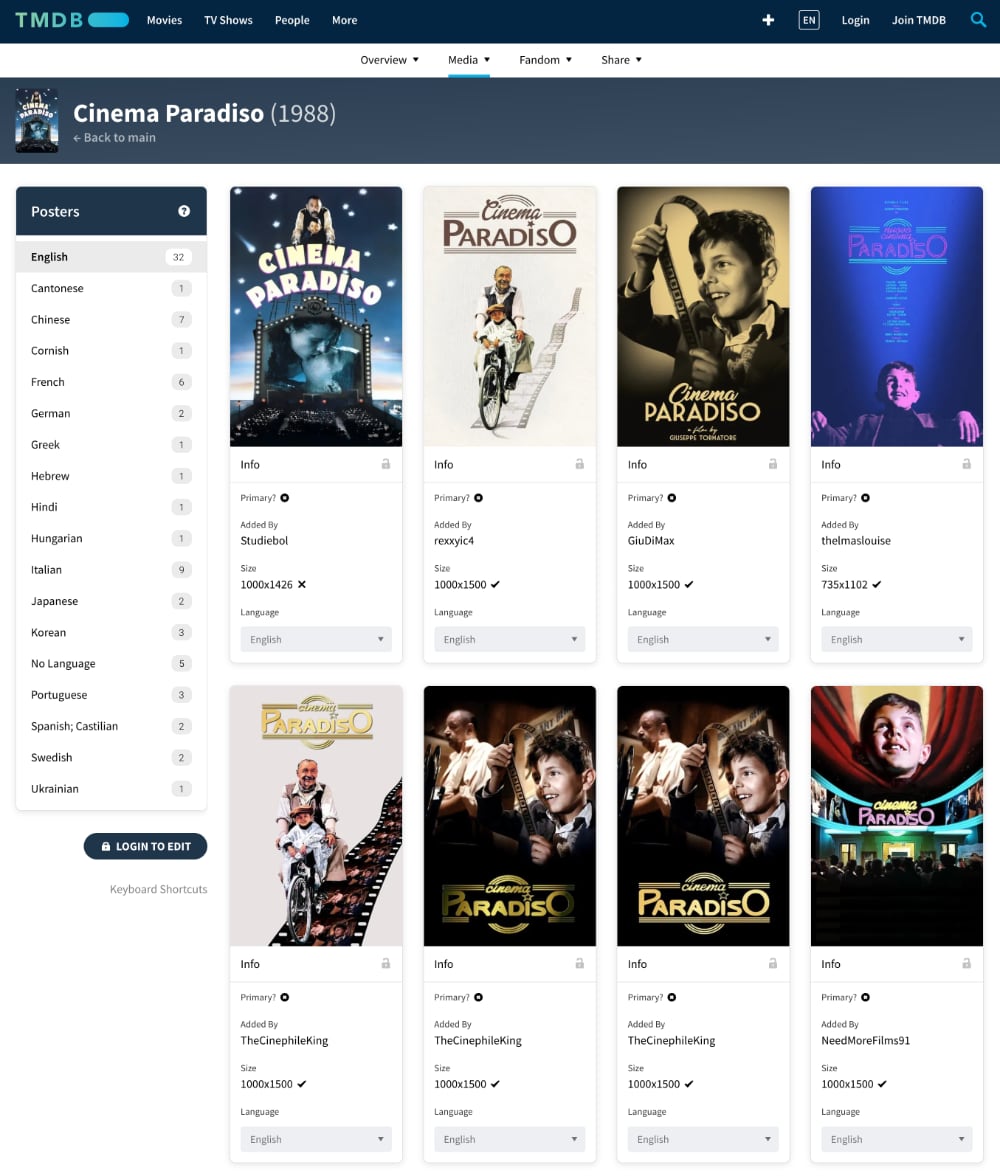Open the TV Shows menu
The height and width of the screenshot is (1176, 1000).
pos(228,20)
